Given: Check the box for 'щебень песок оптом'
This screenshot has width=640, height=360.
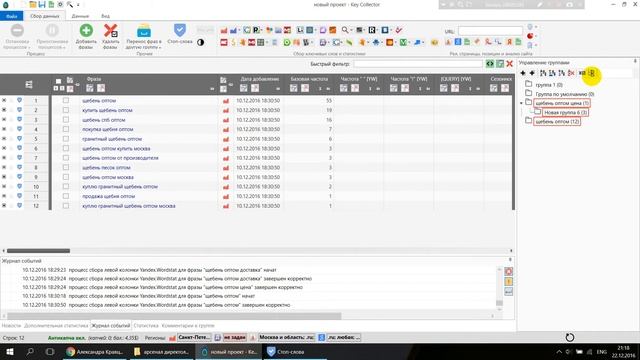Looking at the screenshot, I should [x=66, y=167].
